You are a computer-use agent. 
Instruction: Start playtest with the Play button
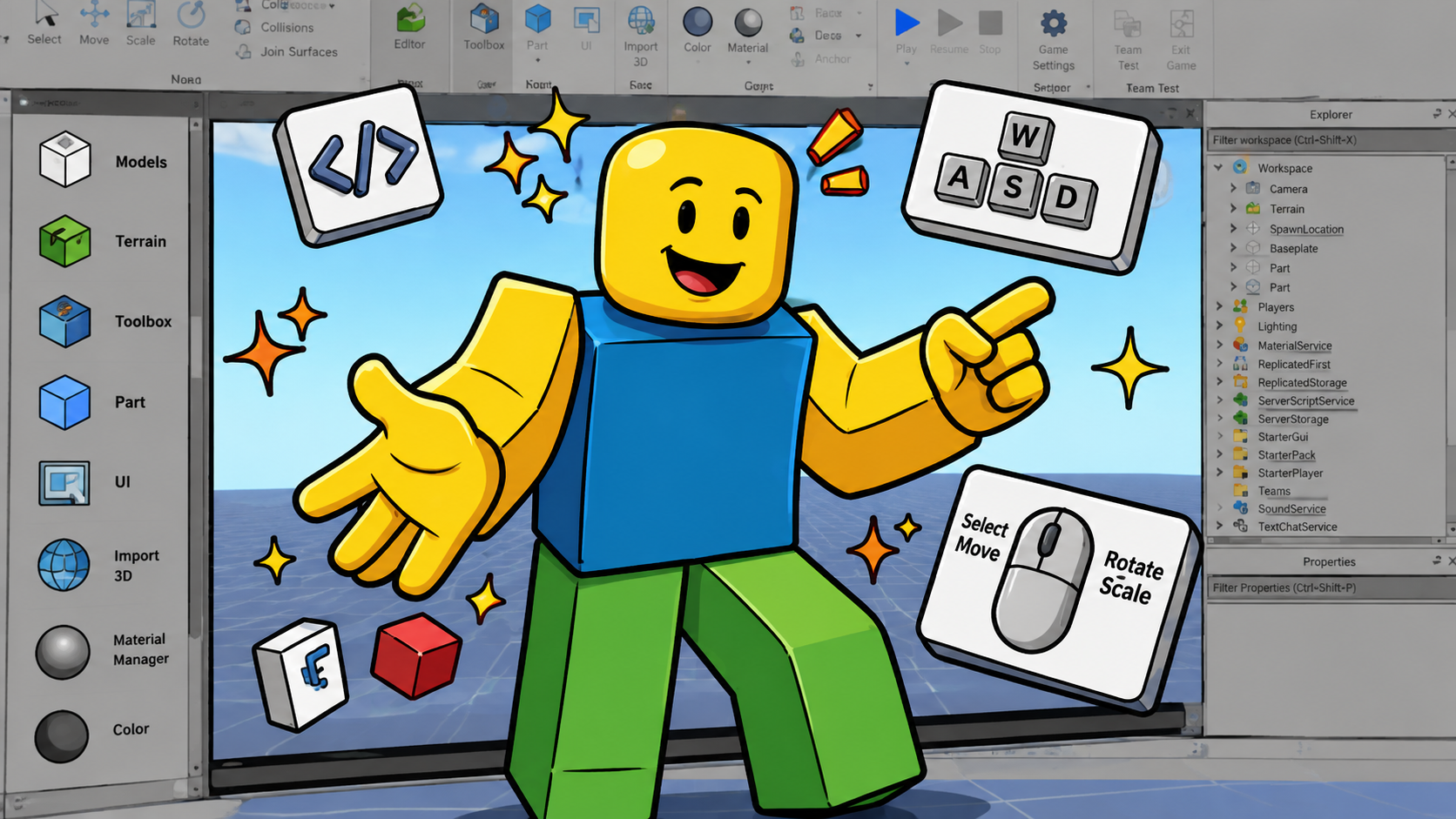[x=907, y=31]
